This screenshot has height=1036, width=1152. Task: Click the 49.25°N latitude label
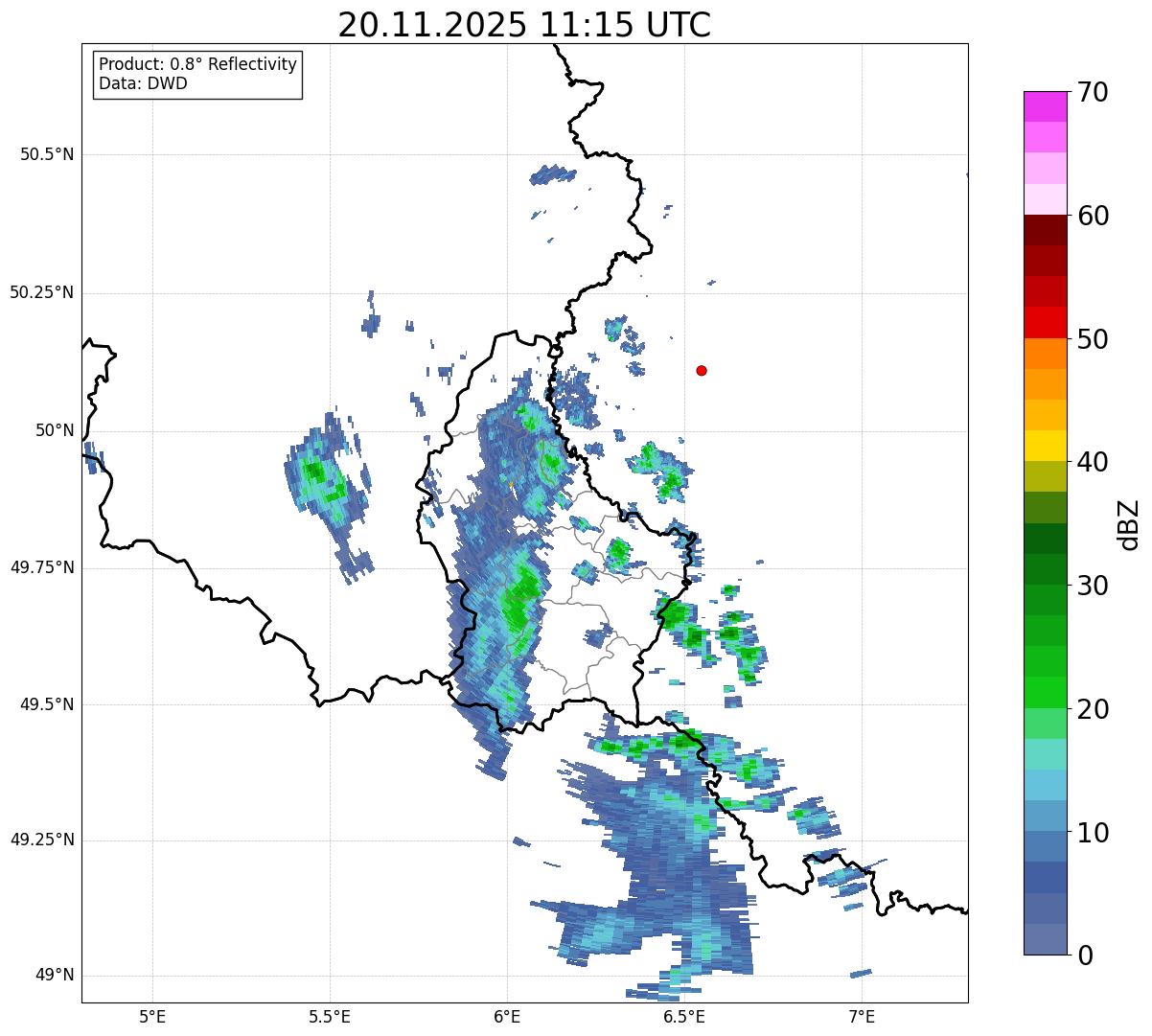pyautogui.click(x=41, y=840)
